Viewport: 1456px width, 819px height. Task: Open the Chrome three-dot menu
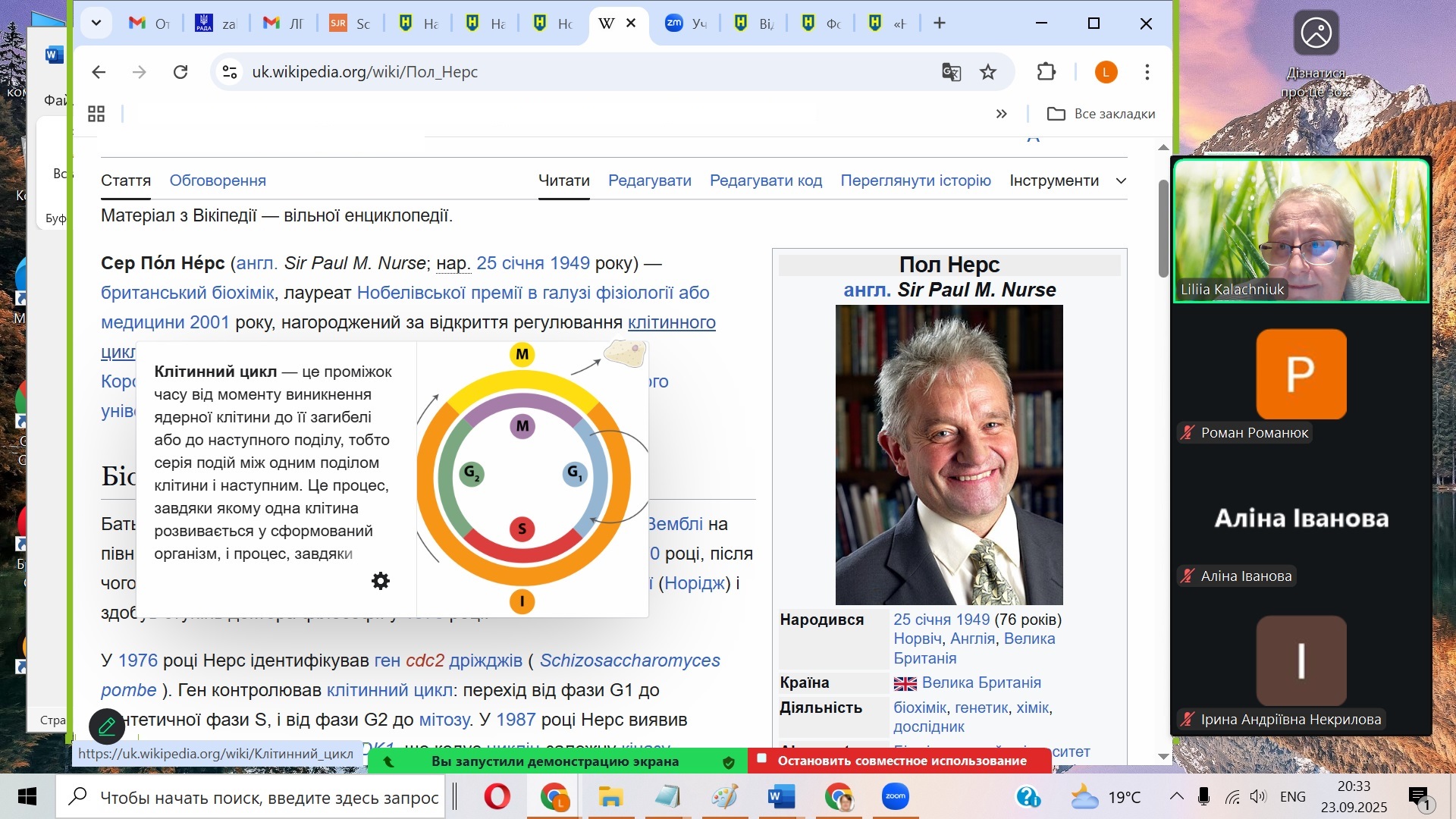click(1147, 72)
